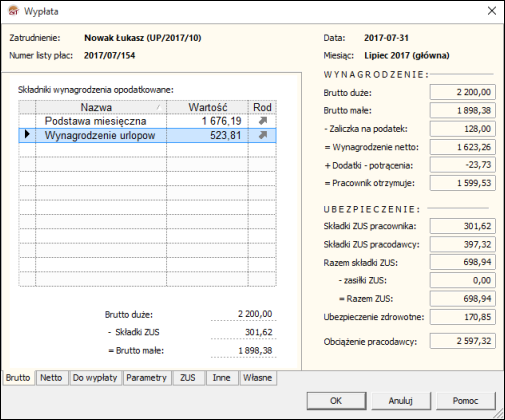Select the Podstawa miesięczna row

tap(147, 121)
